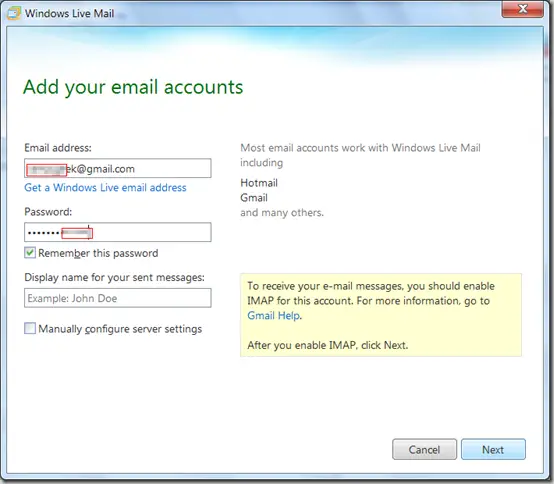Click the 'and many others.' text
Viewport: 554px width, 484px height.
(282, 212)
